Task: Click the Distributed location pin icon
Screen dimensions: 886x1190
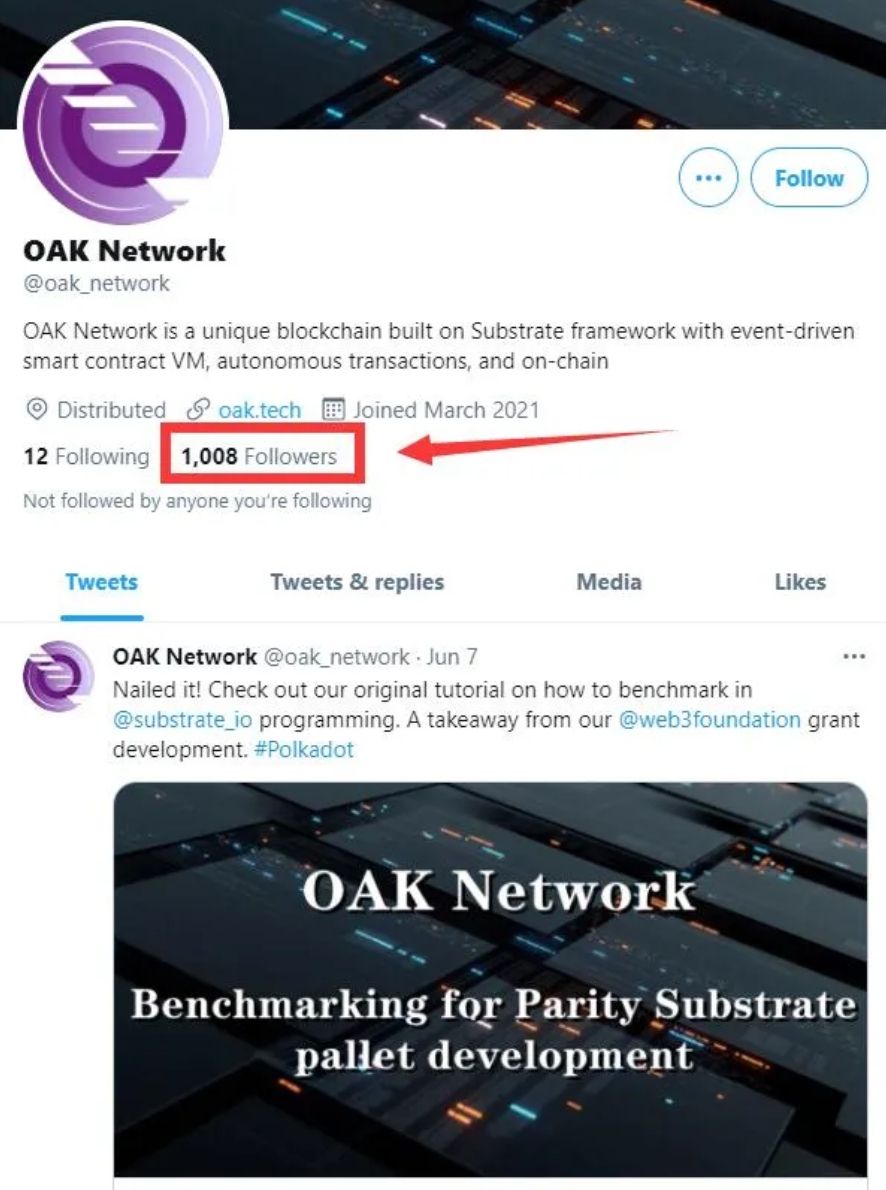Action: tap(36, 410)
